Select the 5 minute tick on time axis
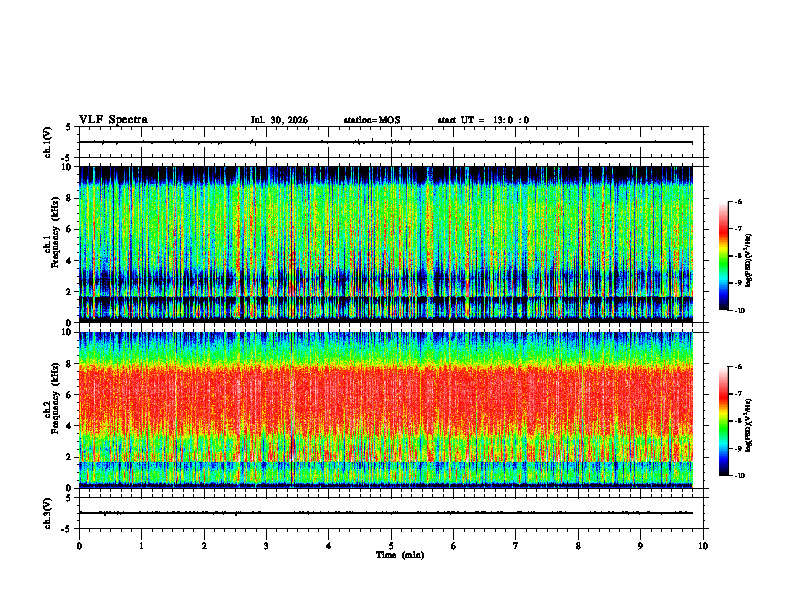This screenshot has width=792, height=612. (x=391, y=546)
